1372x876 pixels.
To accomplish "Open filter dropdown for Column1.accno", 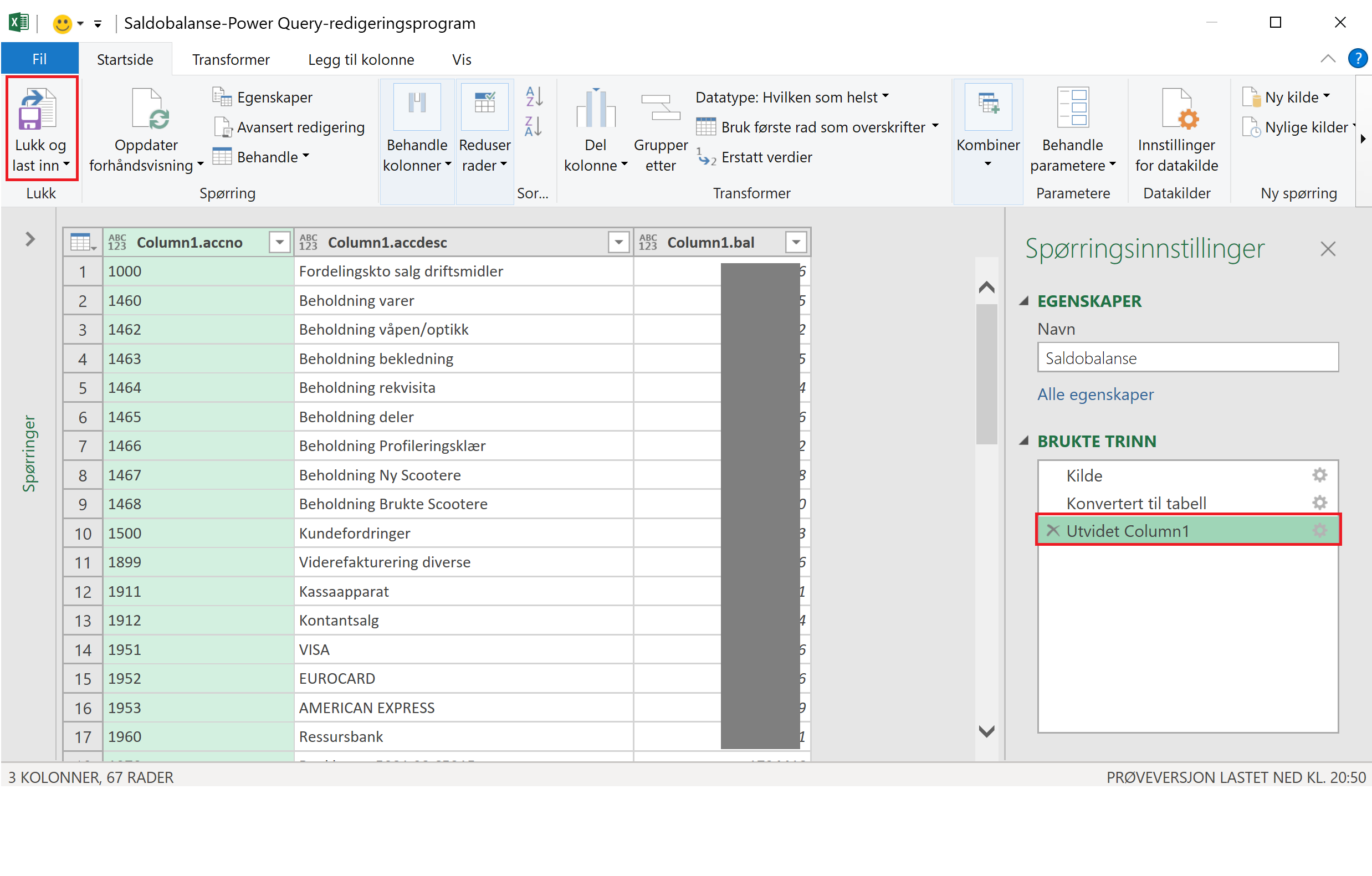I will click(x=280, y=243).
